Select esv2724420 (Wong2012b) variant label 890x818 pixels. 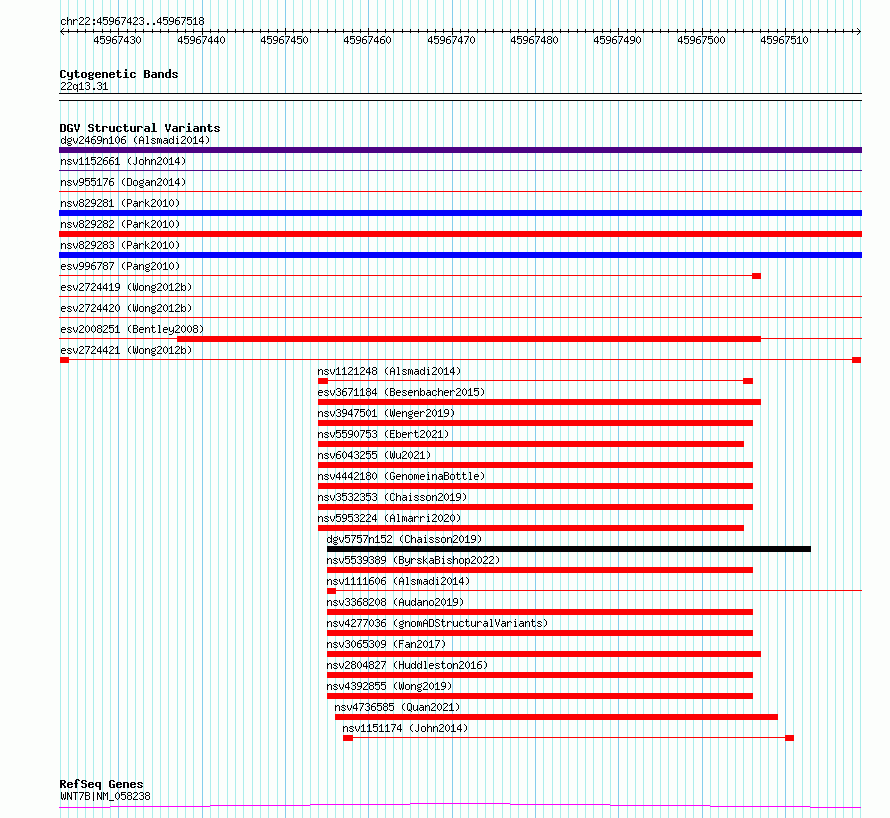click(126, 308)
